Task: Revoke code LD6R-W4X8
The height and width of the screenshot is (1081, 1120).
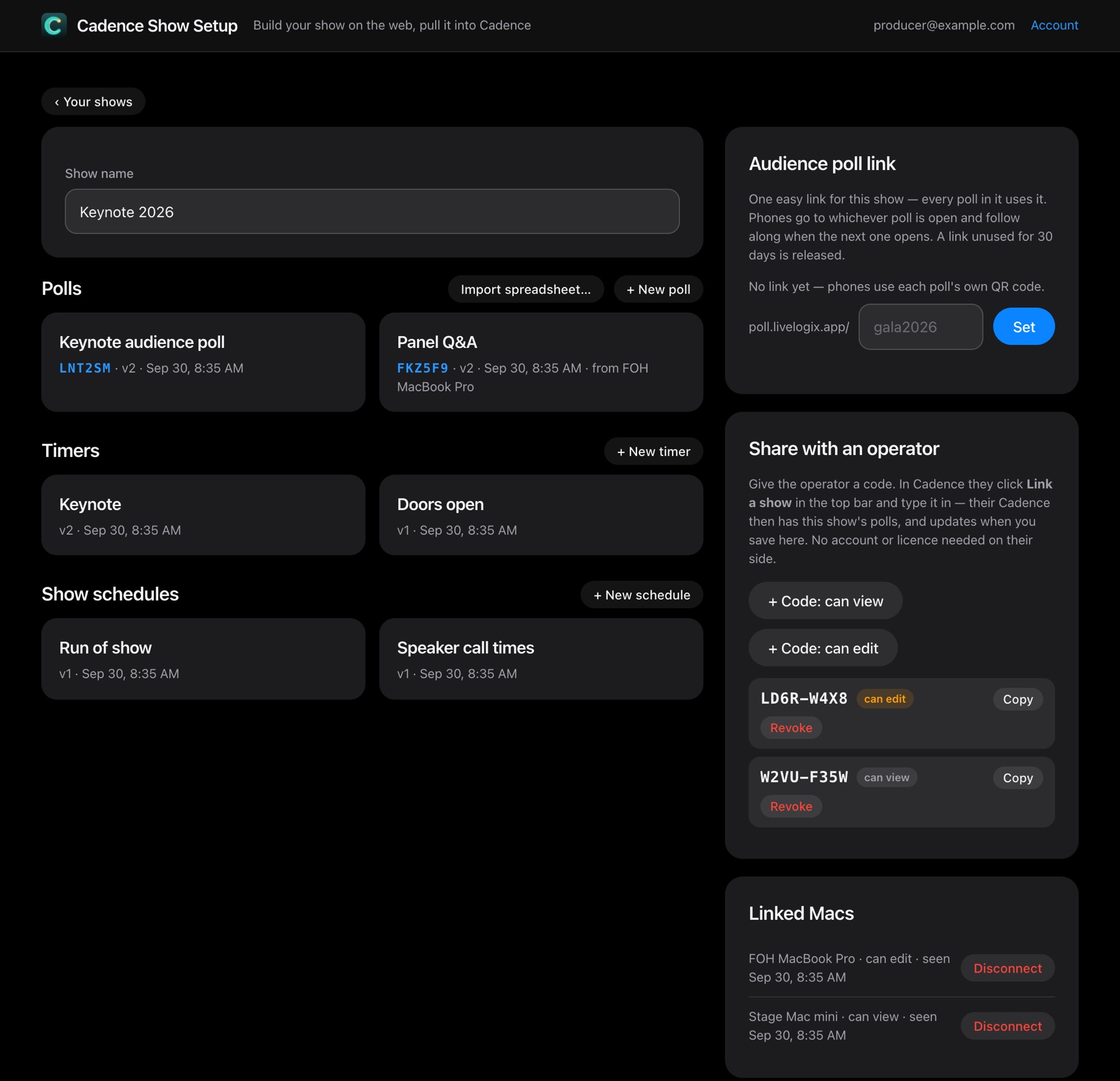Action: 791,728
